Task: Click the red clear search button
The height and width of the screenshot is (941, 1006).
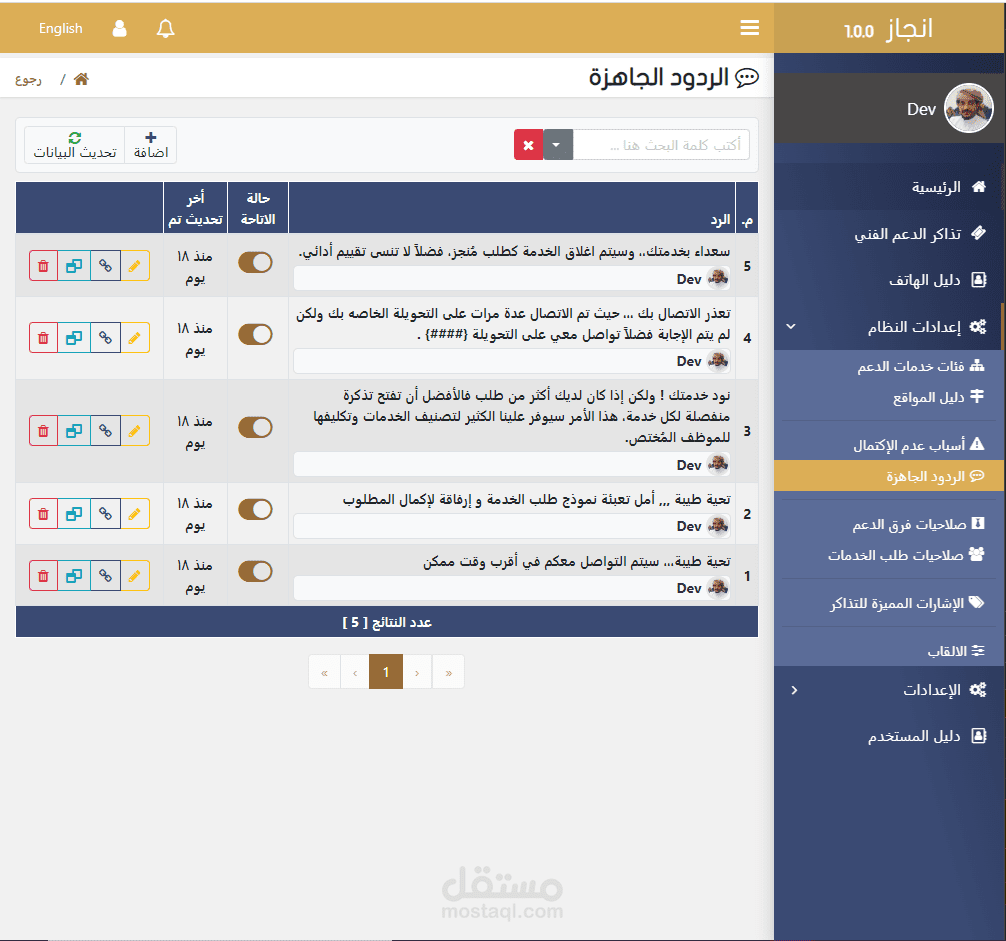Action: 528,145
